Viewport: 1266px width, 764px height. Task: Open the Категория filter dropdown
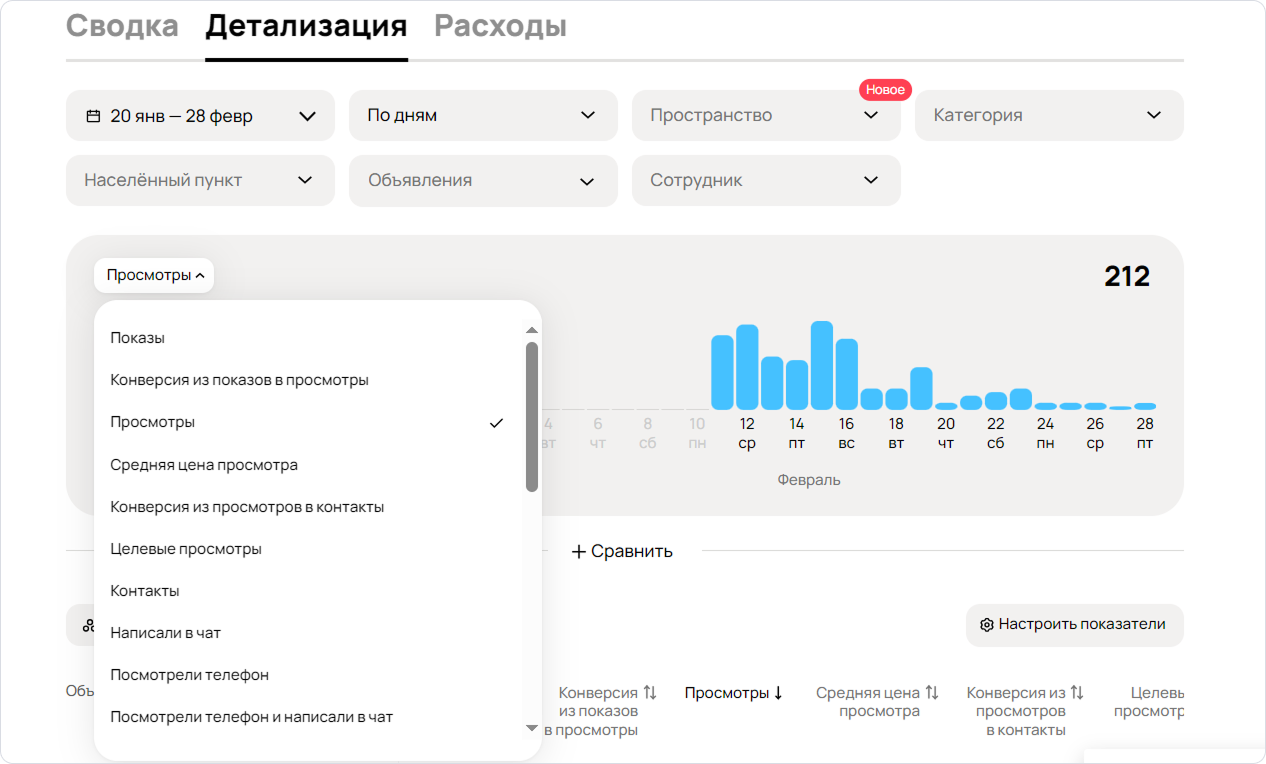1049,116
